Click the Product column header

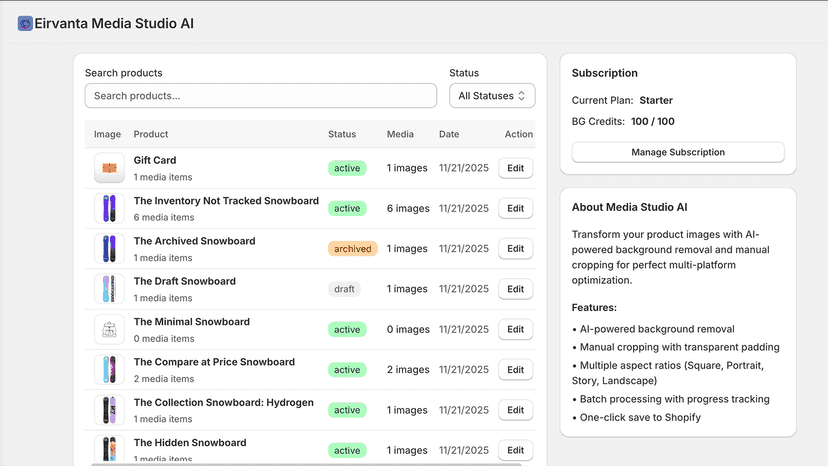coord(150,134)
